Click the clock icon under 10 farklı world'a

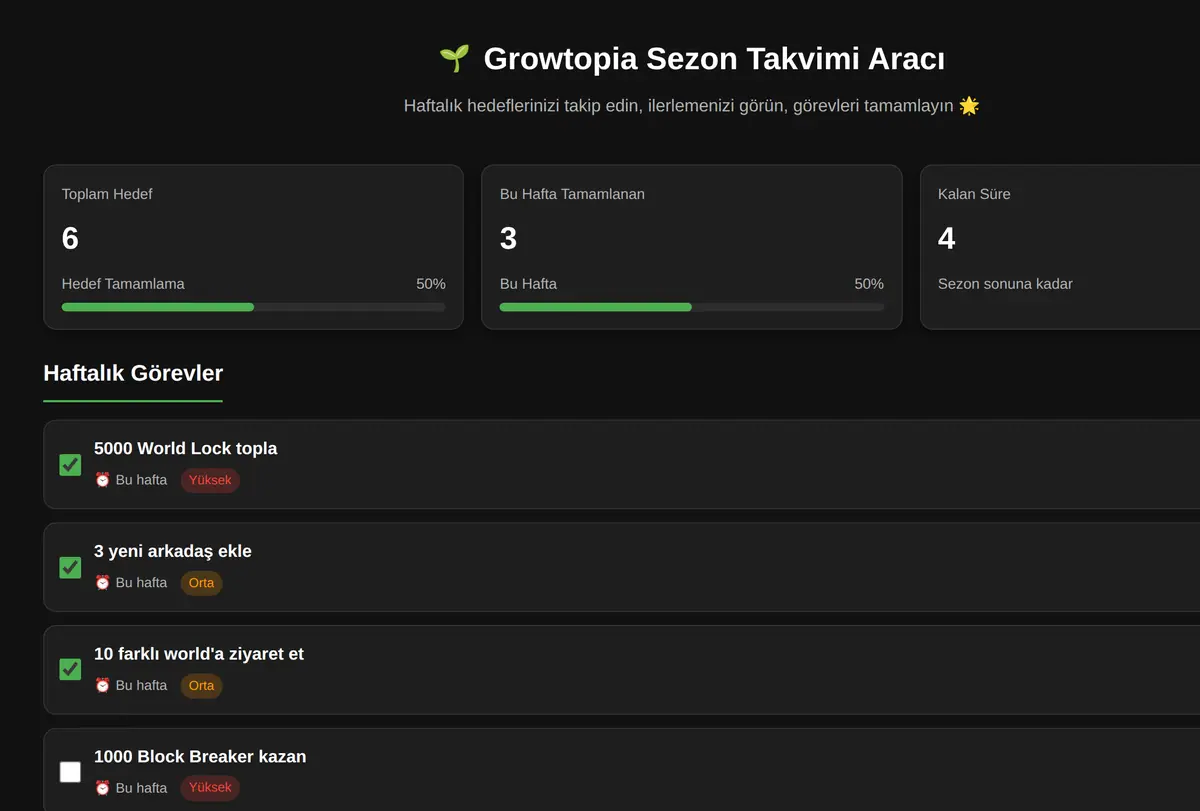click(102, 685)
